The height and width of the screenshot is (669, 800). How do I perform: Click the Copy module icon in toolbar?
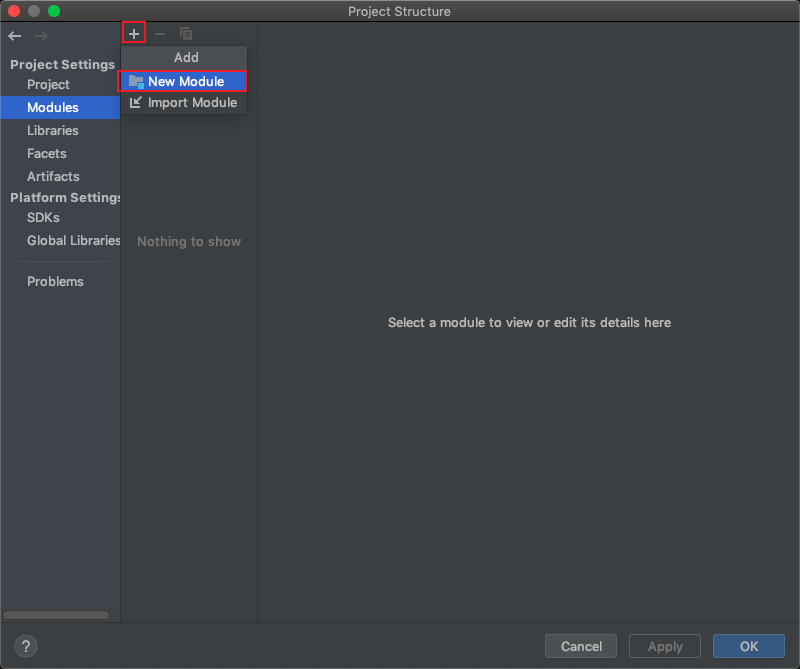click(x=186, y=34)
